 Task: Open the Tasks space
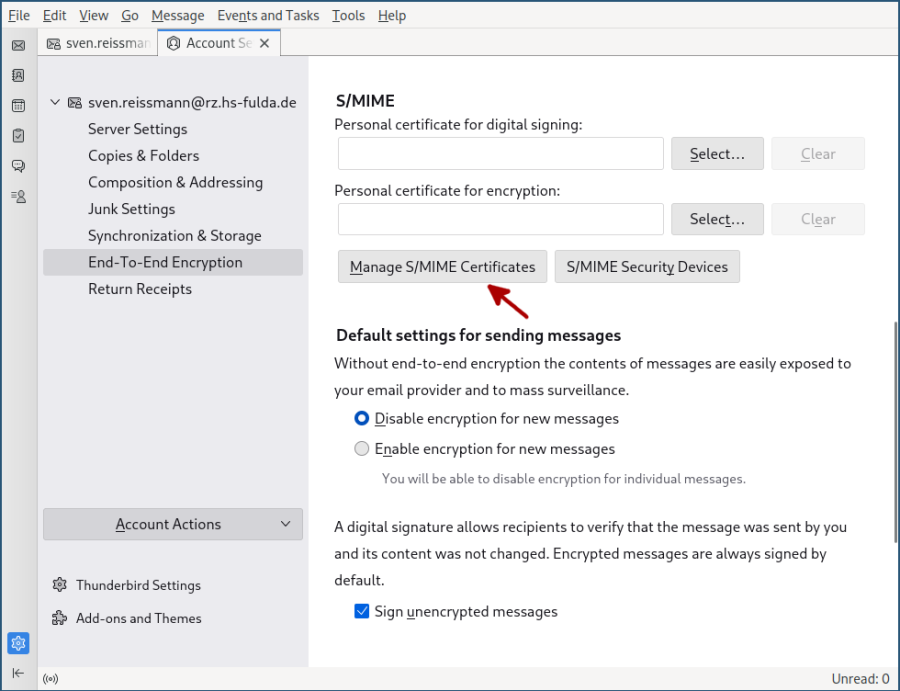pyautogui.click(x=18, y=135)
